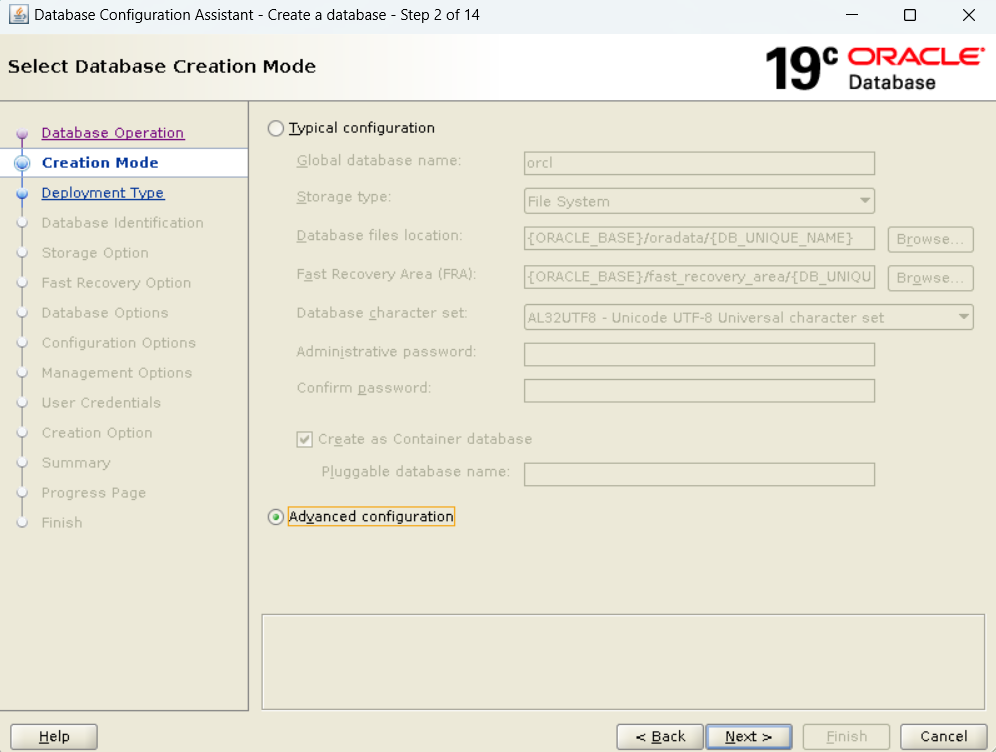The height and width of the screenshot is (752, 996).
Task: Click the Deployment Type step bullet icon
Action: click(x=22, y=193)
